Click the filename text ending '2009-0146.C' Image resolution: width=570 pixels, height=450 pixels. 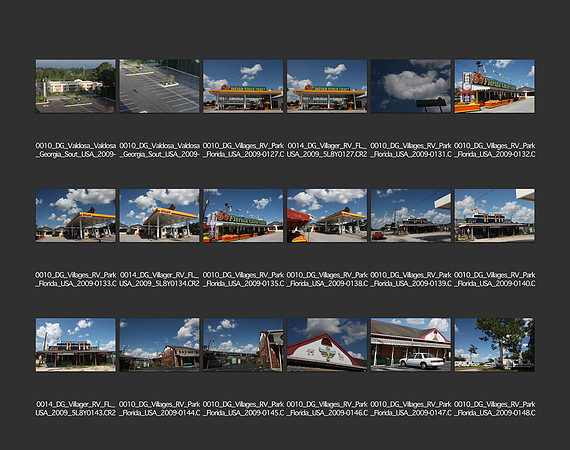(327, 409)
